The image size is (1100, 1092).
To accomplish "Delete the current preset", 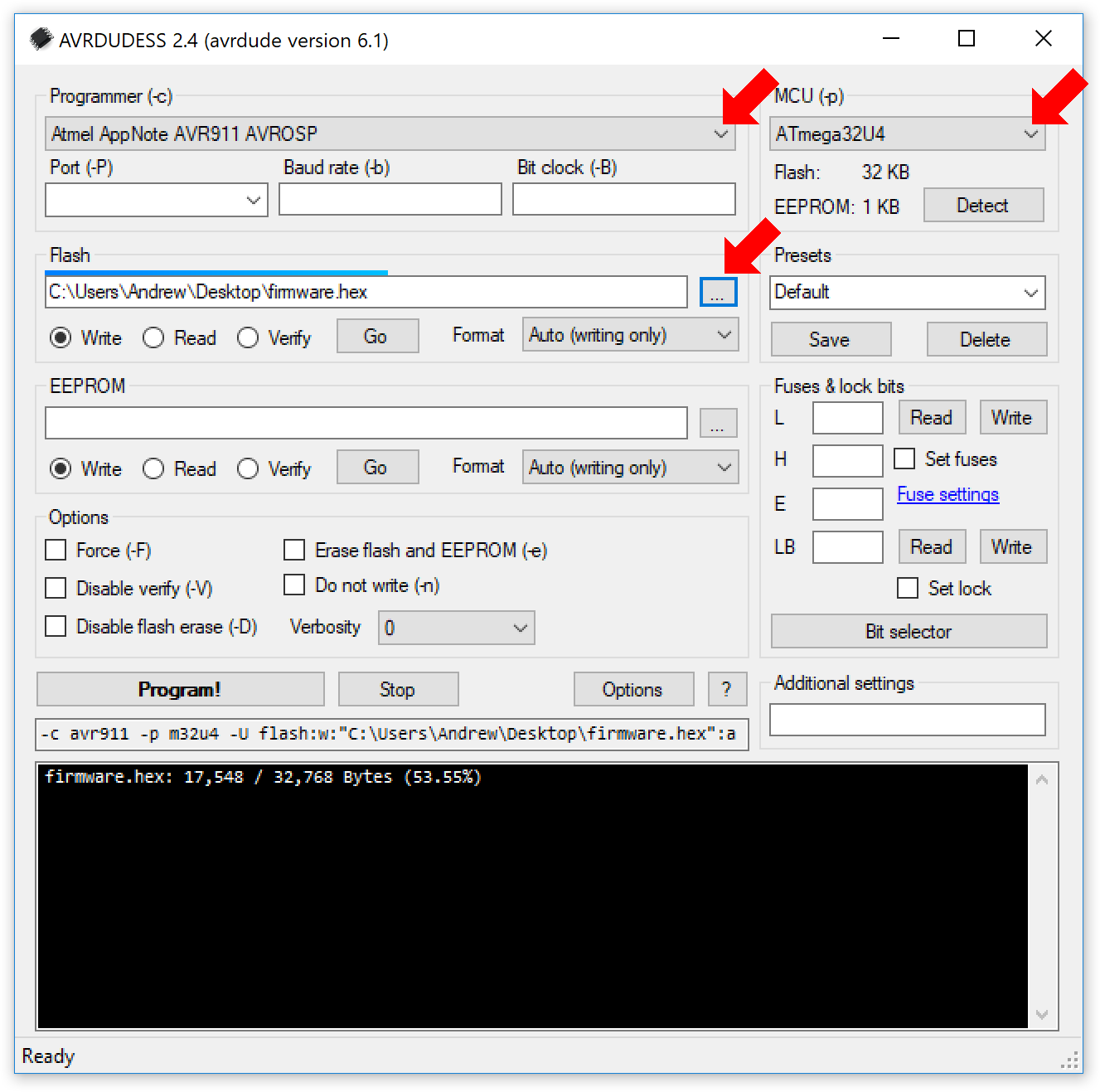I will click(x=986, y=339).
